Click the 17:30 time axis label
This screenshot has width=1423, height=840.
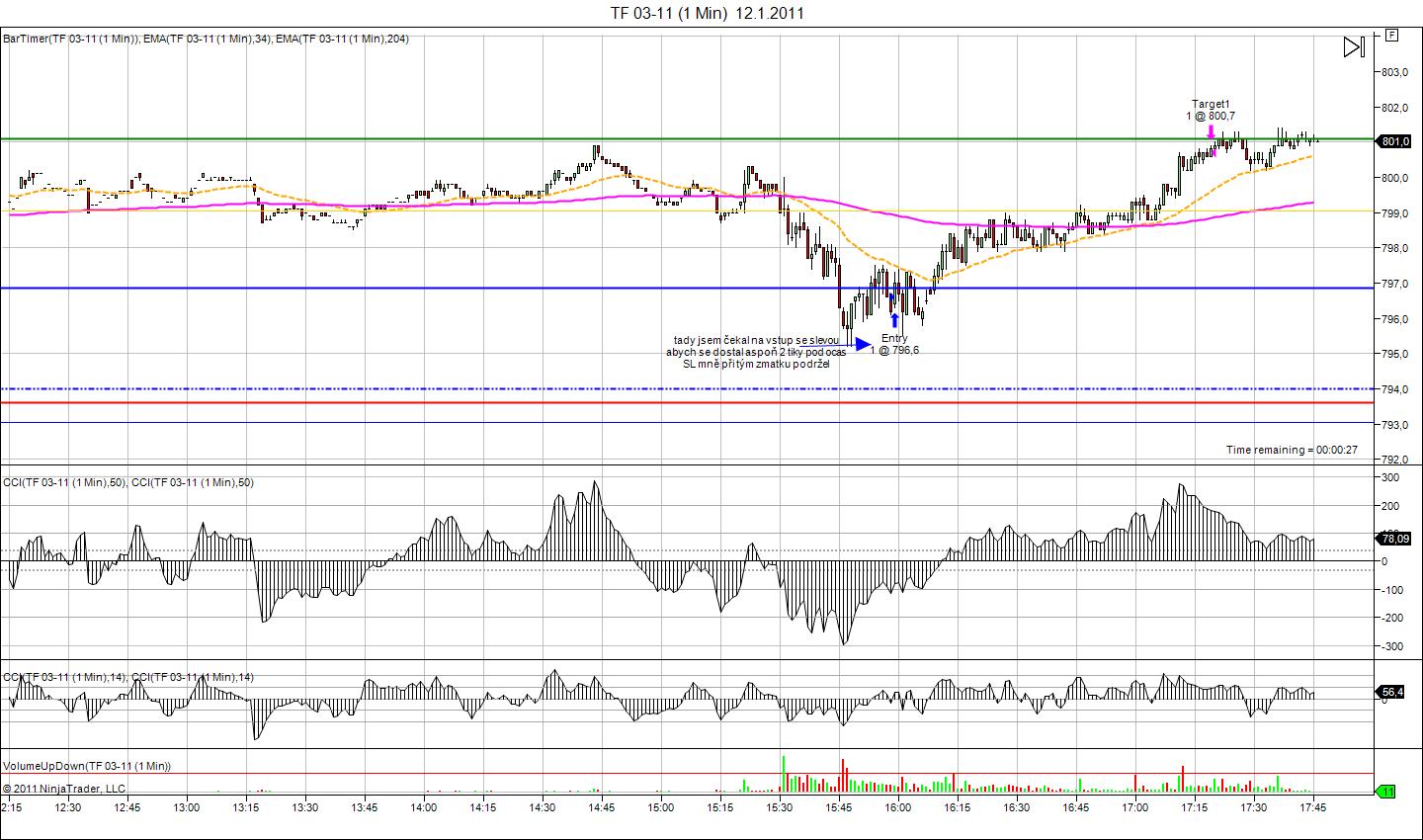pyautogui.click(x=1254, y=807)
